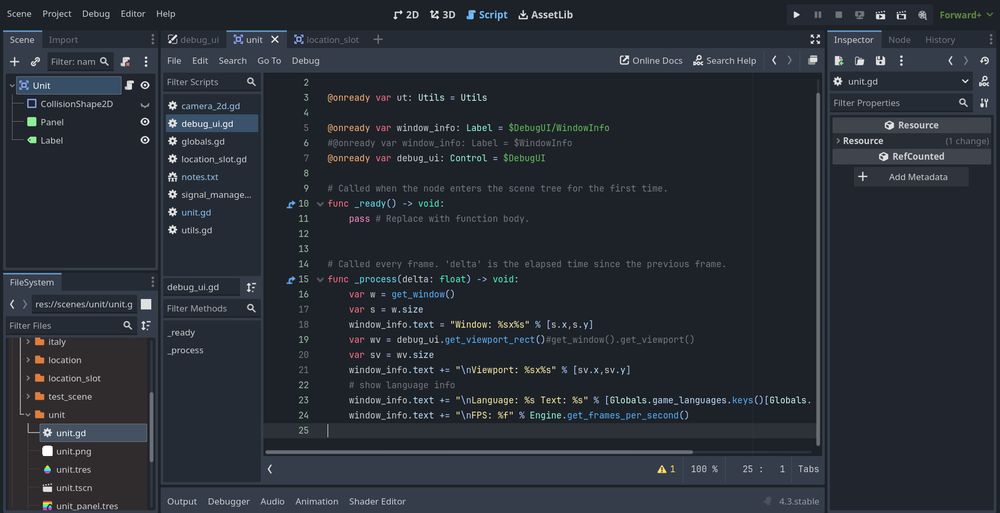This screenshot has width=1000, height=513.
Task: Instantiate child scene link icon
Action: click(35, 62)
